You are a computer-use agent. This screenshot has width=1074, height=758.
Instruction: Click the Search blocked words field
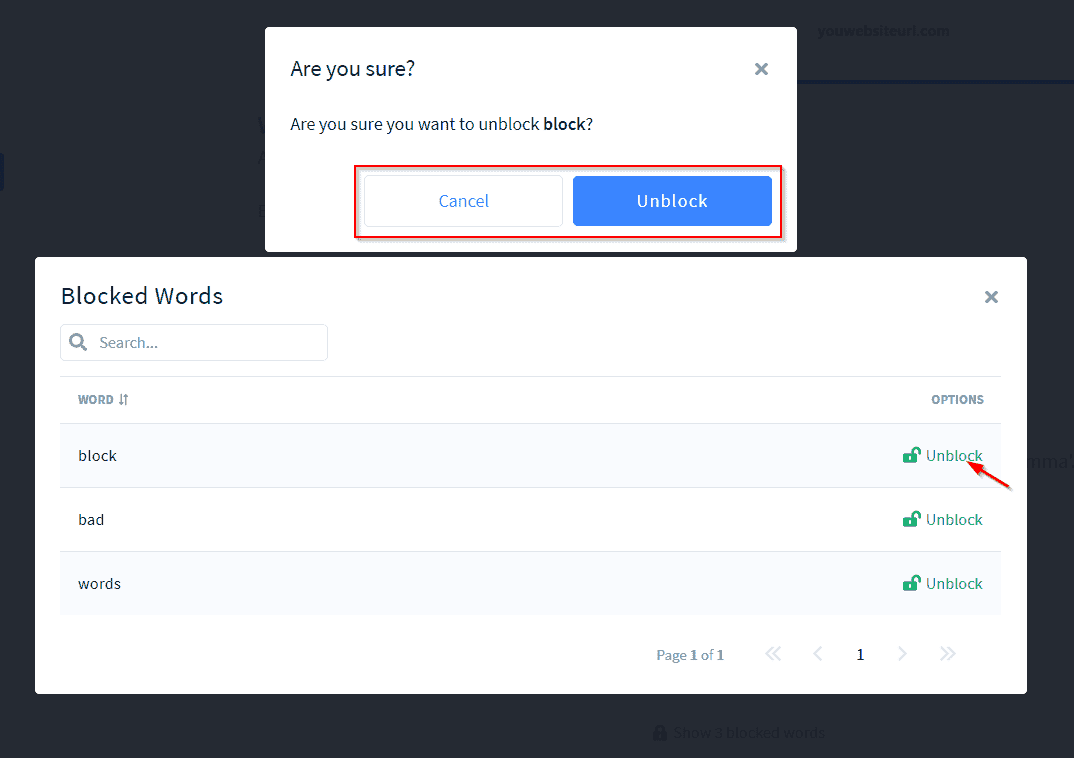[x=194, y=342]
